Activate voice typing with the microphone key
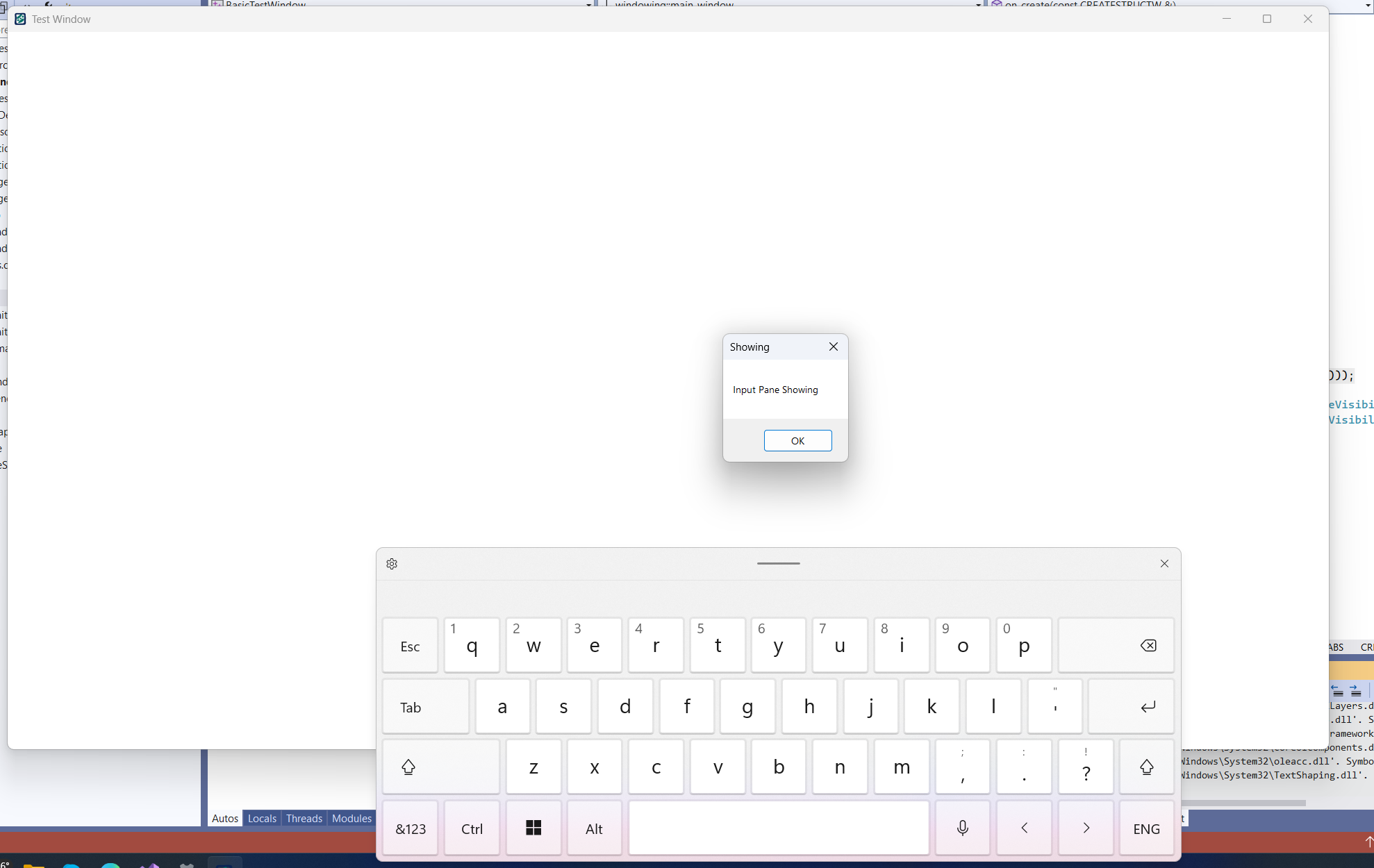 point(962,828)
